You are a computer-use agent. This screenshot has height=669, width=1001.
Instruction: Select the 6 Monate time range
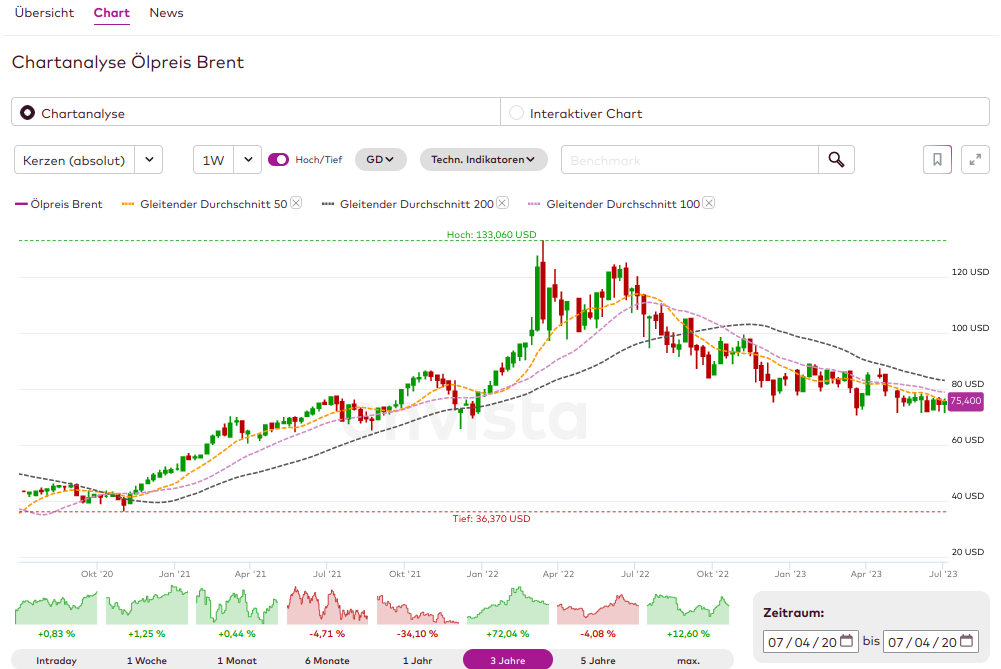click(327, 660)
